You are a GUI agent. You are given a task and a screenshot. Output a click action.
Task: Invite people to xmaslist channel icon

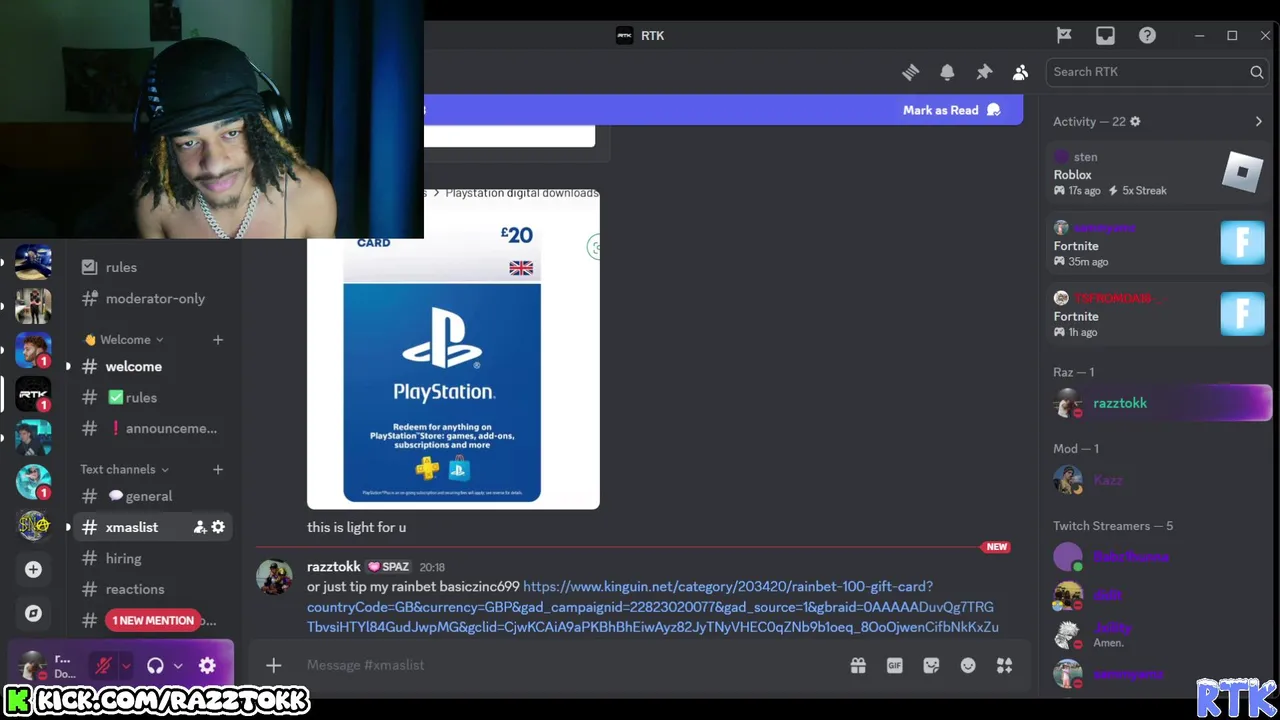pos(199,527)
